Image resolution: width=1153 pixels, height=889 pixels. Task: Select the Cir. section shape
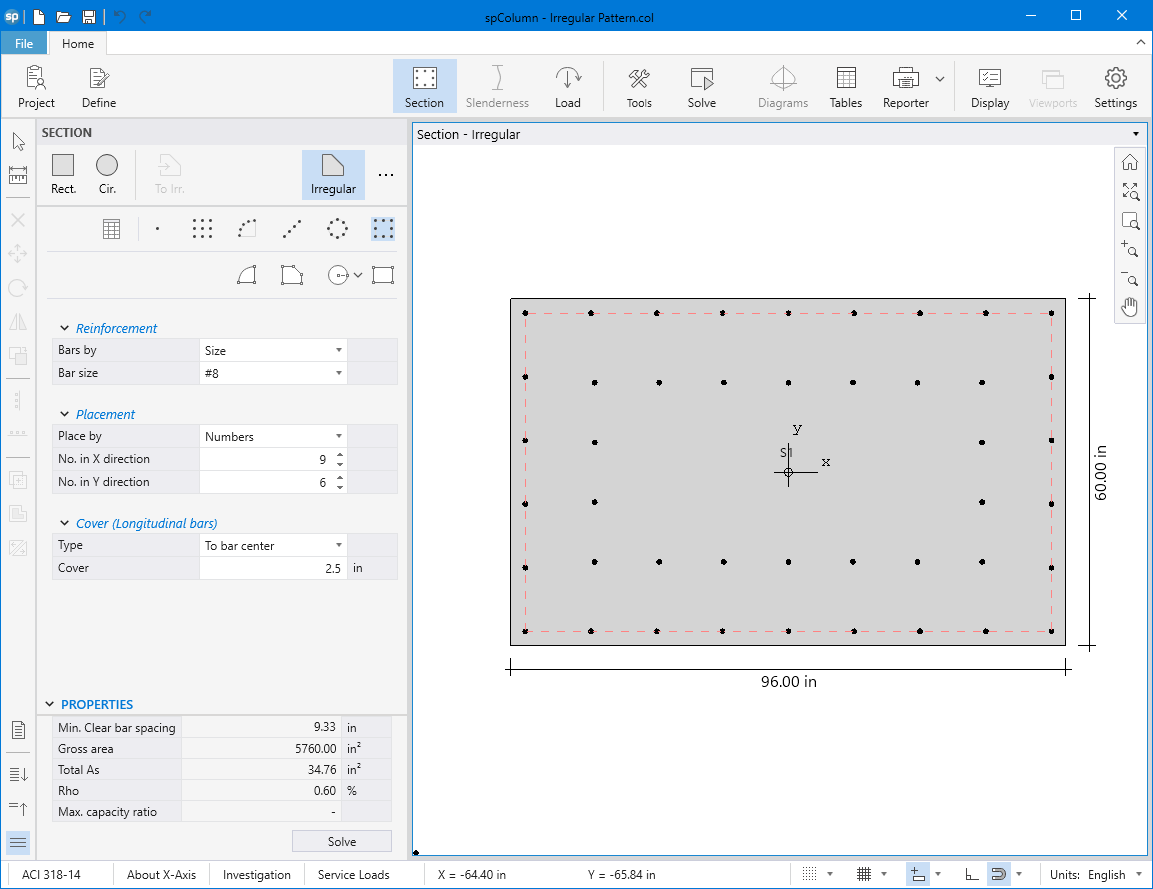pos(107,174)
